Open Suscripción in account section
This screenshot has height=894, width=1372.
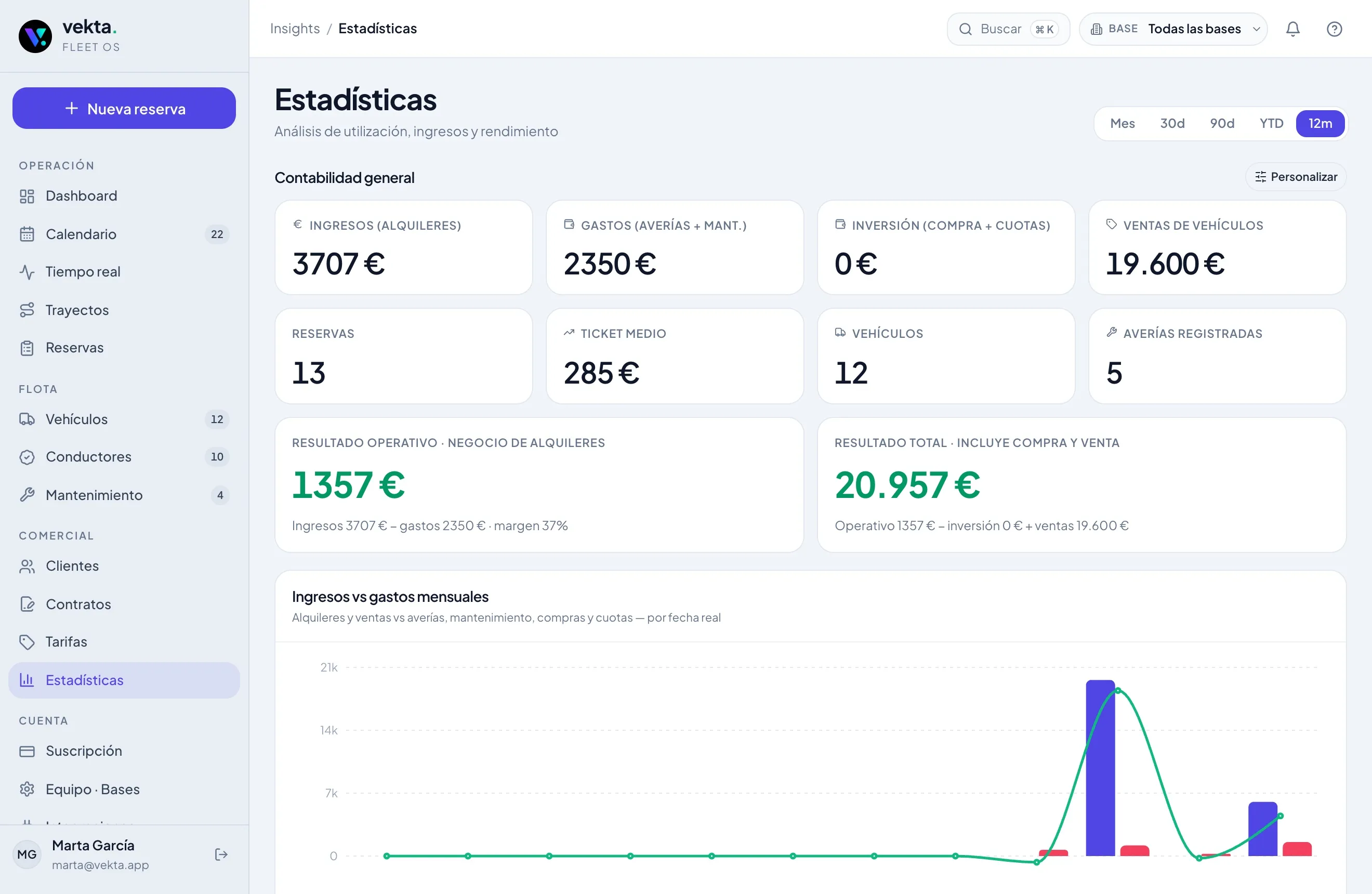pyautogui.click(x=124, y=751)
